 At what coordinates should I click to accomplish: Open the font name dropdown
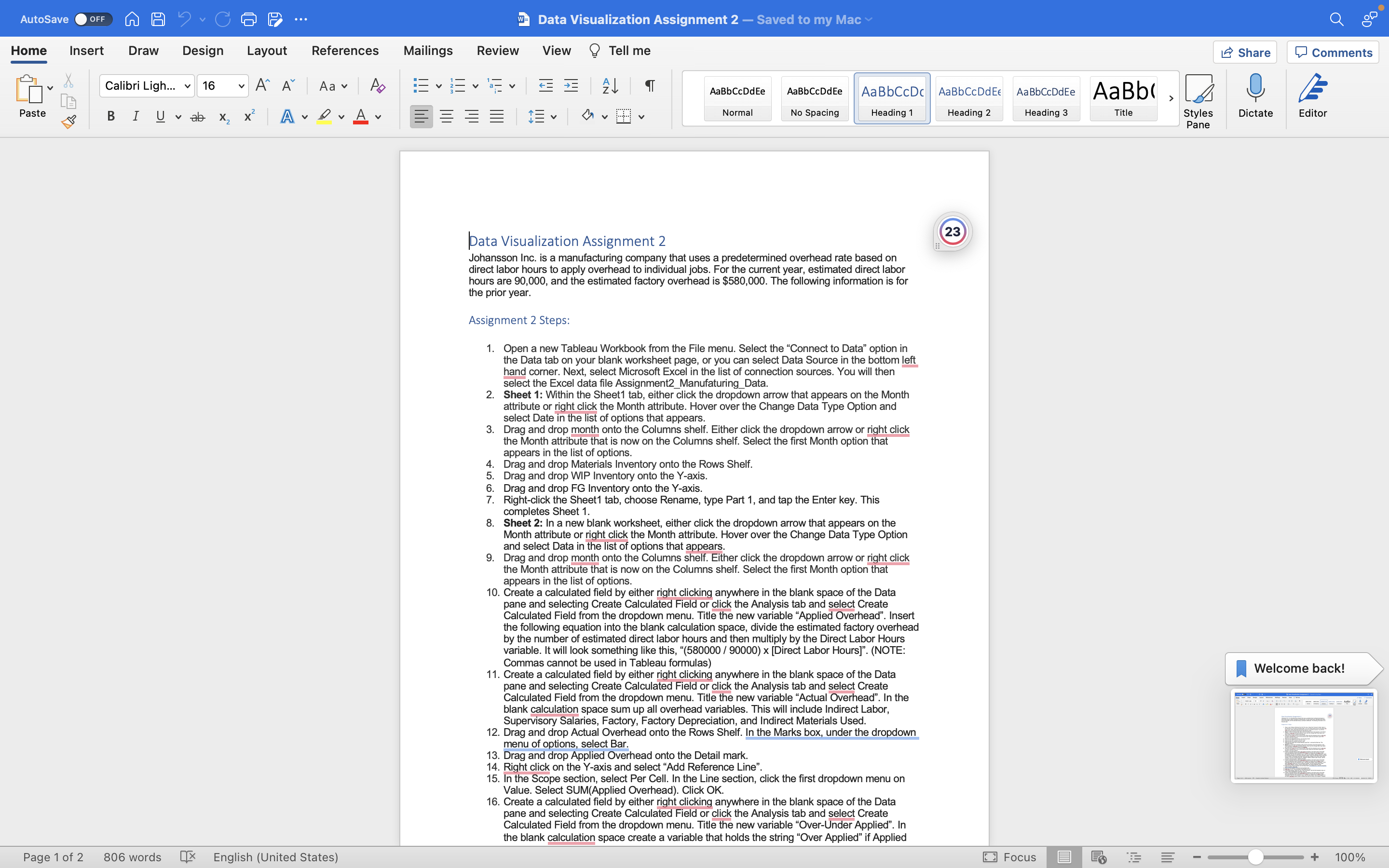[x=187, y=86]
